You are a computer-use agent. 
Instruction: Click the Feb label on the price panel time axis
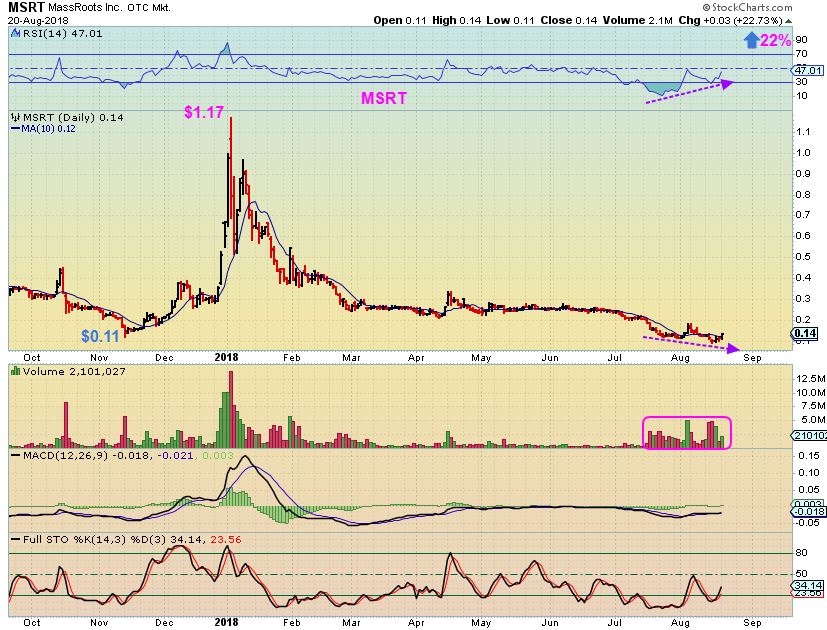click(x=292, y=358)
